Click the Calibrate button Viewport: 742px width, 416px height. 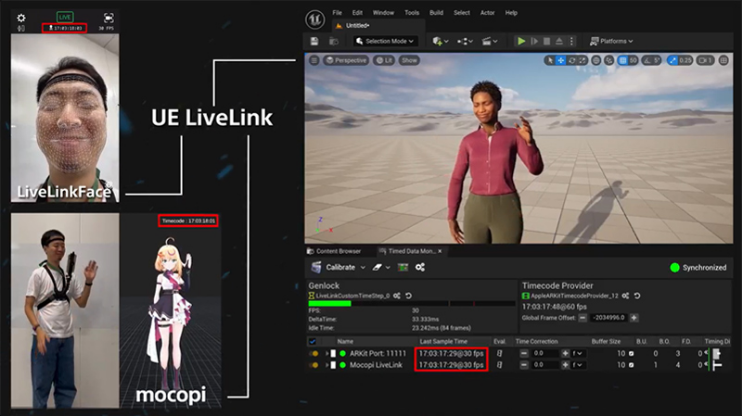click(341, 267)
